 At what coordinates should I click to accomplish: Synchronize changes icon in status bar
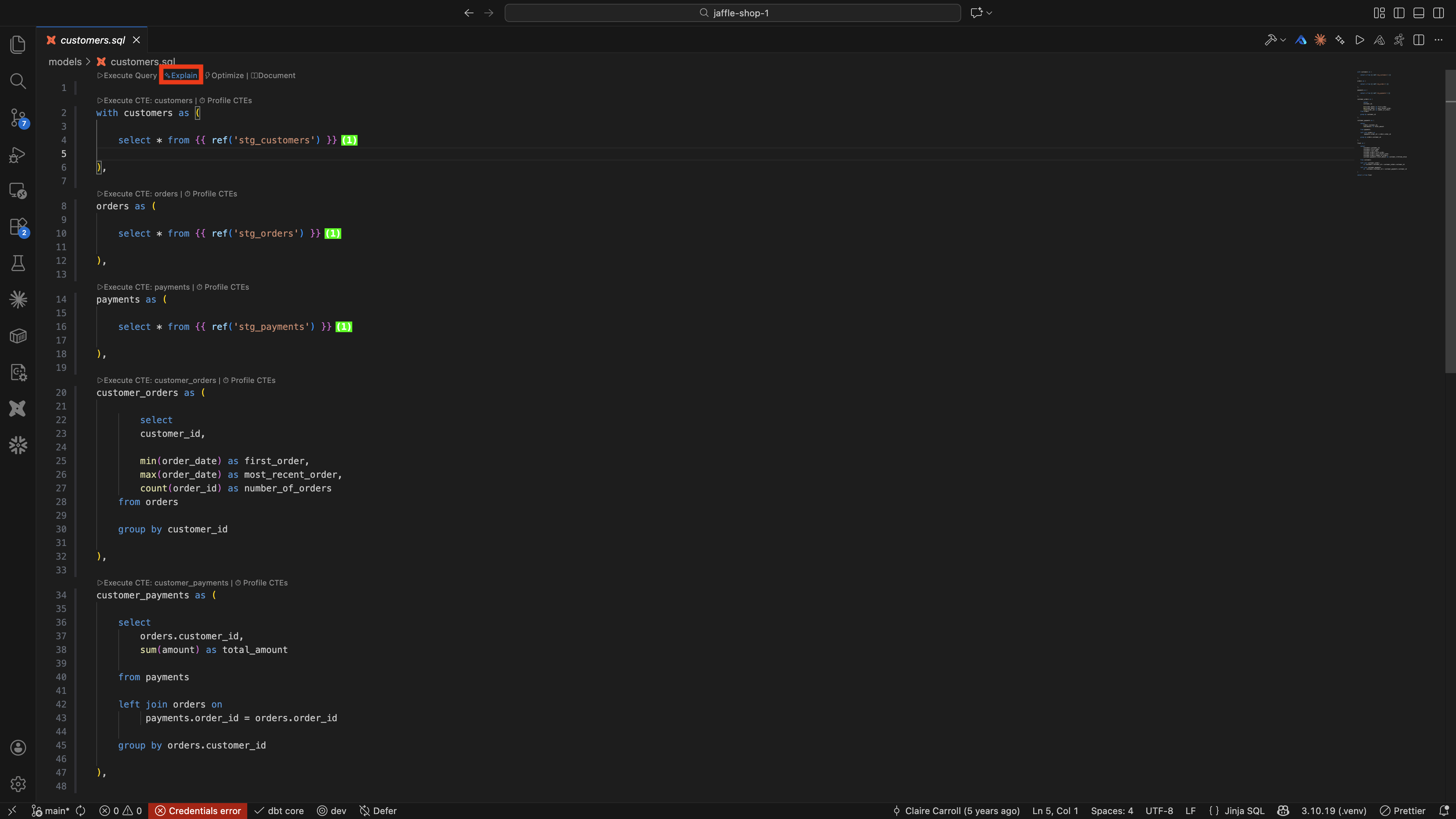[x=81, y=811]
